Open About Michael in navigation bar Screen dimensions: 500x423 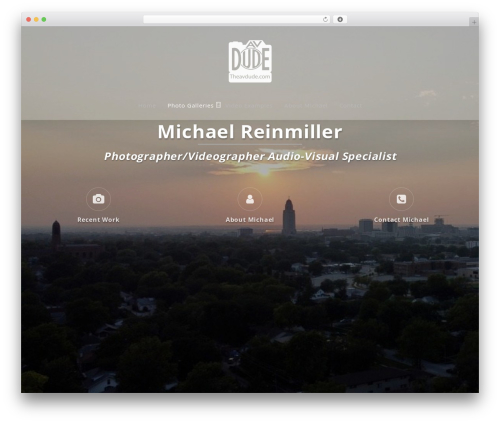[x=306, y=106]
